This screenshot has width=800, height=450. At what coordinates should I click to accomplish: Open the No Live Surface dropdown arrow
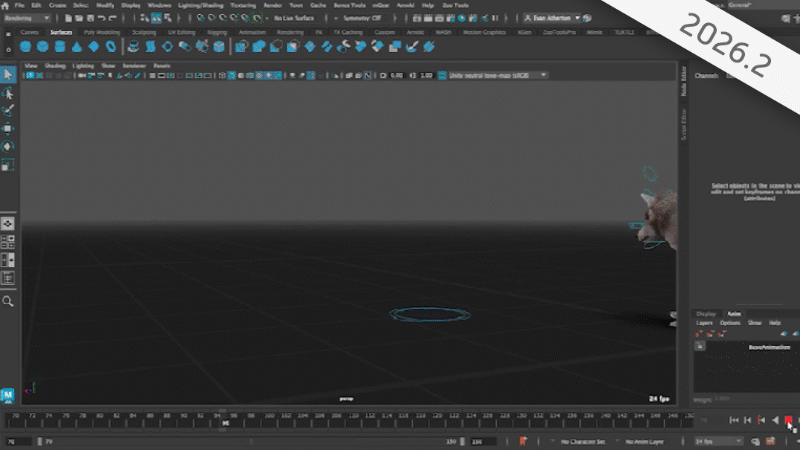click(267, 18)
